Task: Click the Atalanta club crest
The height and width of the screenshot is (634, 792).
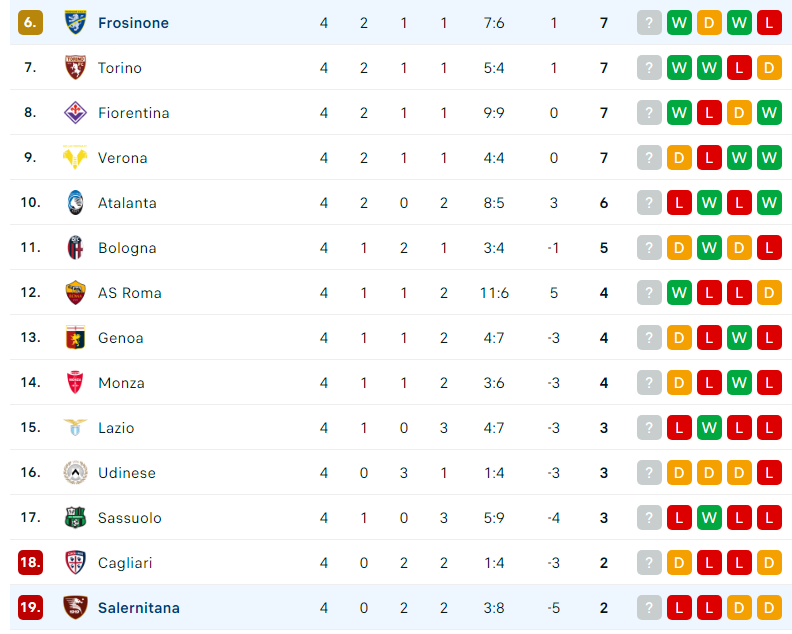Action: (x=75, y=203)
